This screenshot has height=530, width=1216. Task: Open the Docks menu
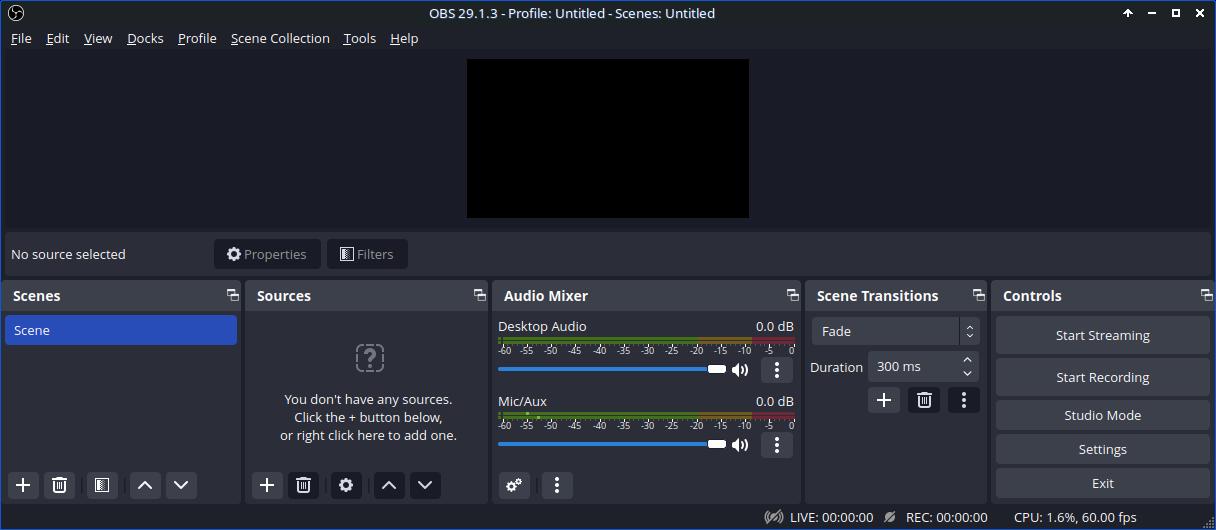145,38
